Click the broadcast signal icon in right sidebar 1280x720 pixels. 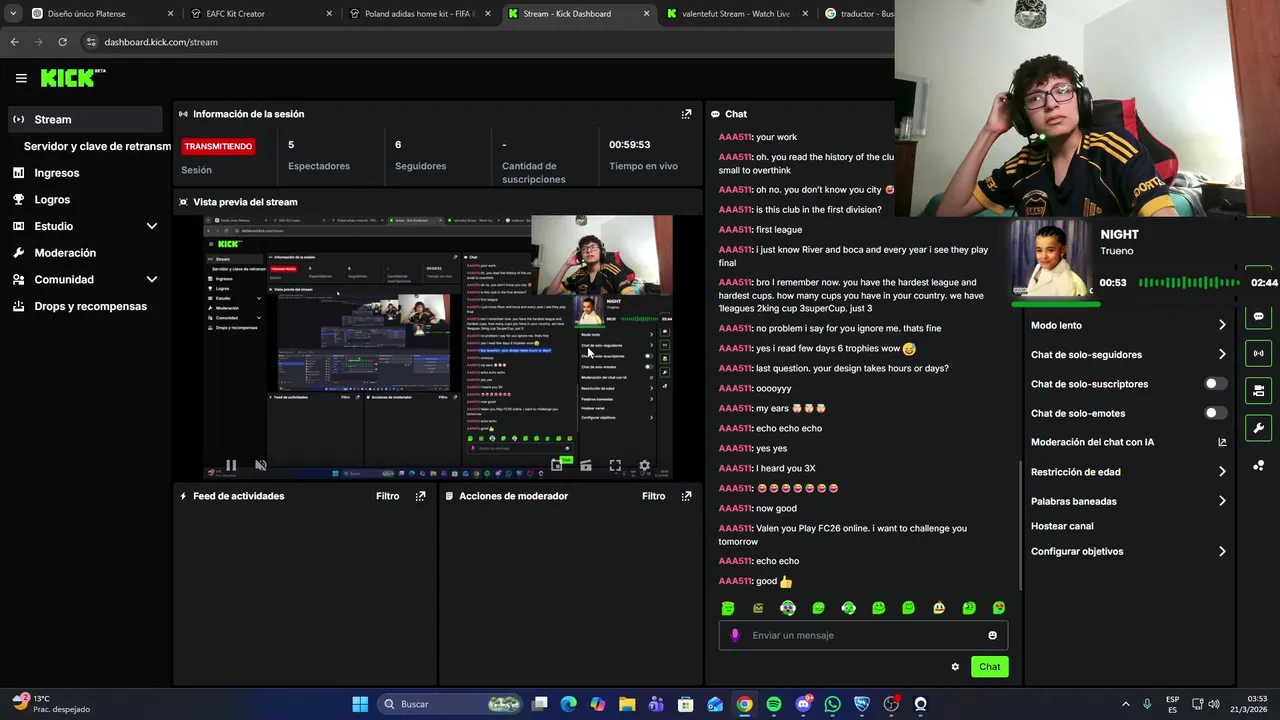(1258, 353)
